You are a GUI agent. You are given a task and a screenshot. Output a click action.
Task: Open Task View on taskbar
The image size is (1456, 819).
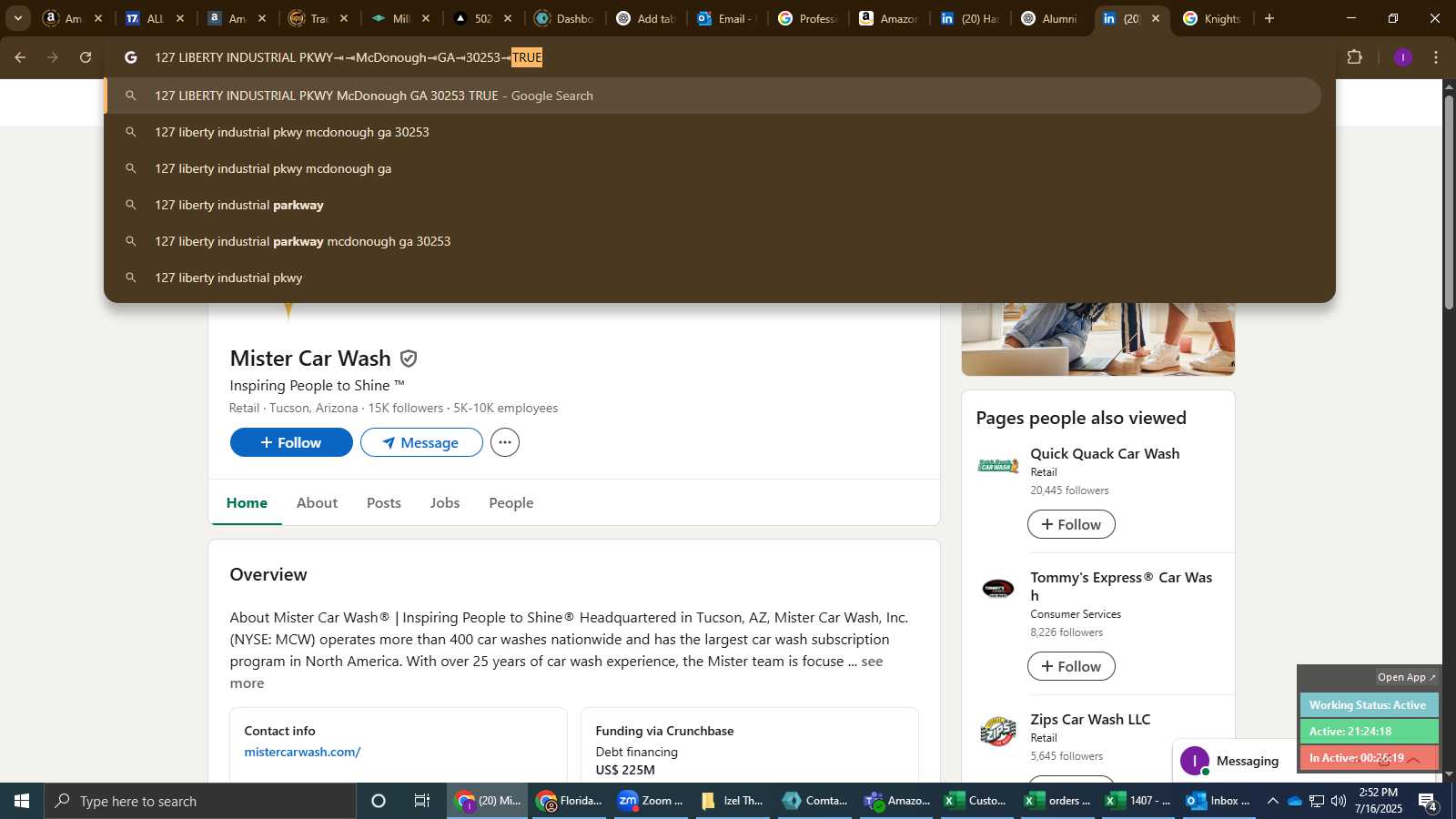click(422, 801)
